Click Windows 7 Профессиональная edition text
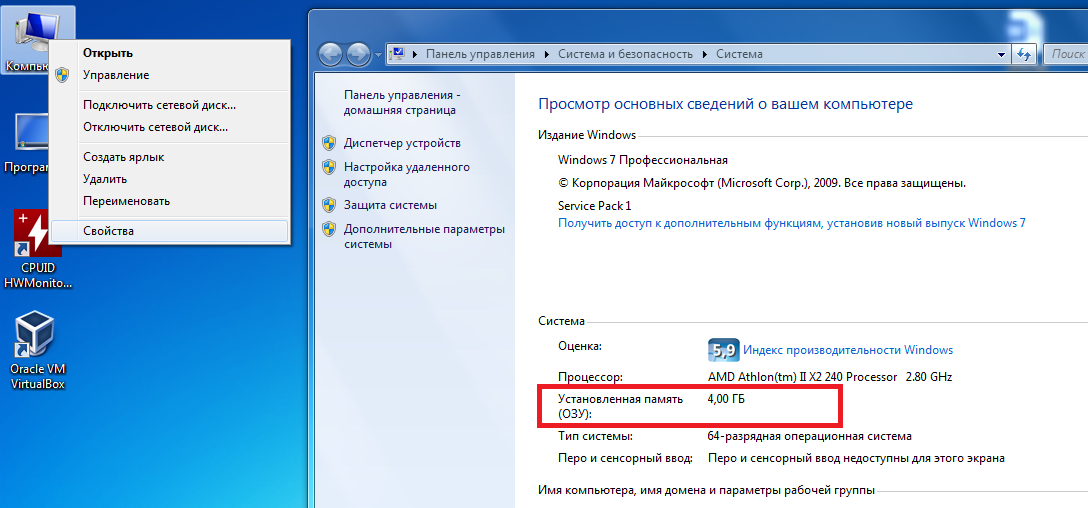This screenshot has height=508, width=1088. point(643,160)
